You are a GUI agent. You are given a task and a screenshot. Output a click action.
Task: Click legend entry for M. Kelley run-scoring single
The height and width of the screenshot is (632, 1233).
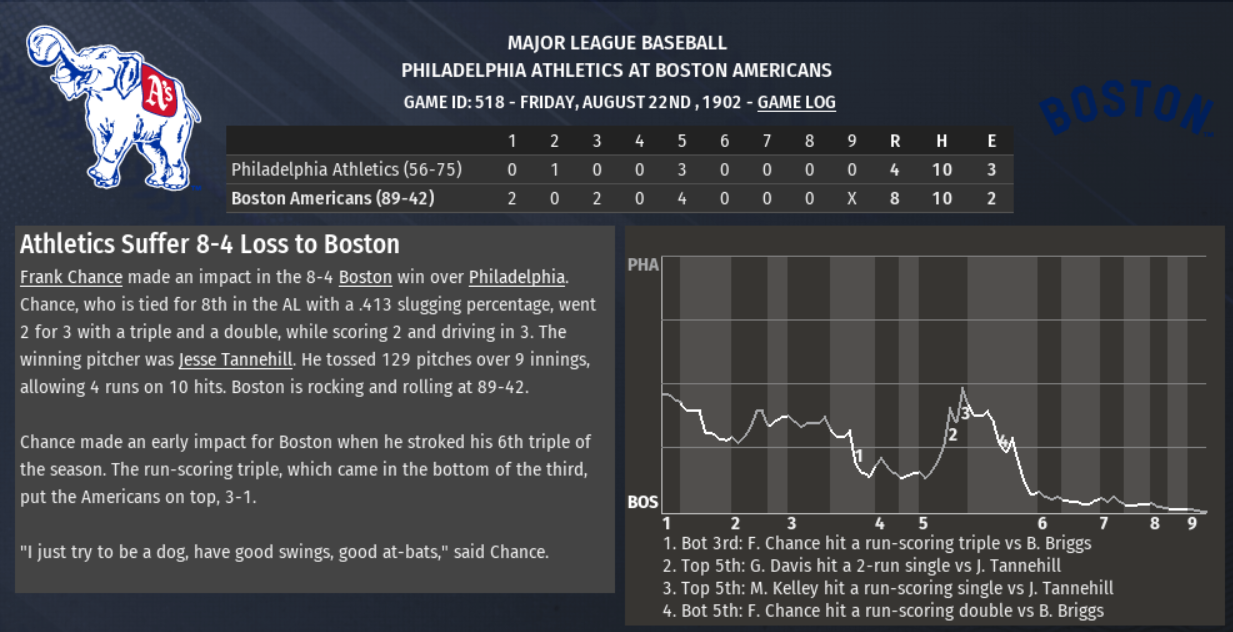point(888,589)
